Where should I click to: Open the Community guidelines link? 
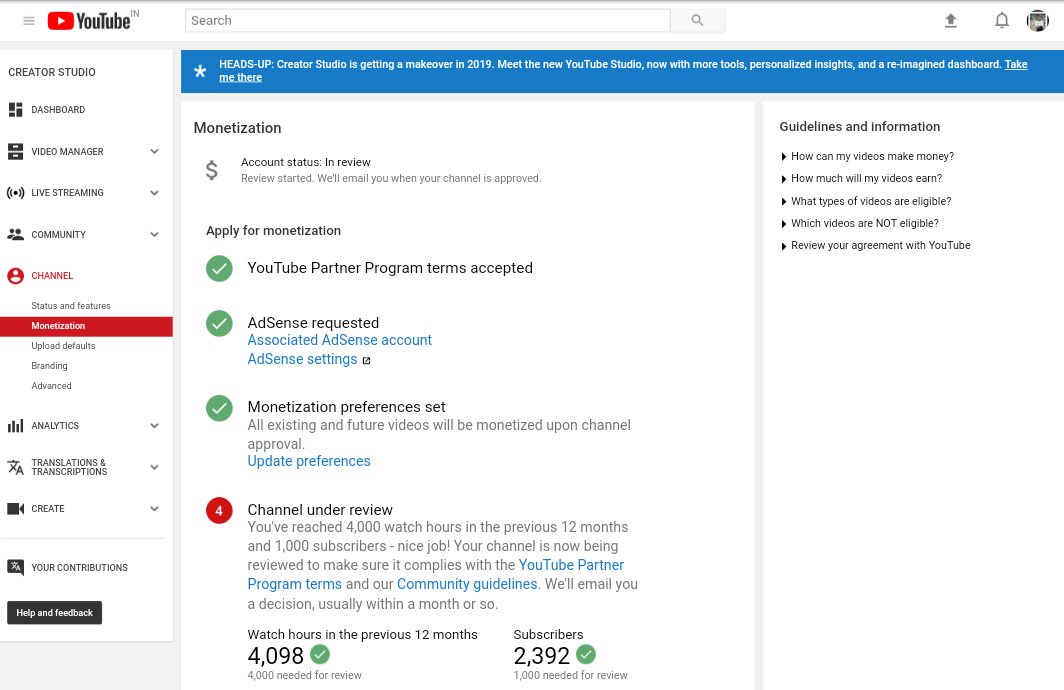[467, 584]
